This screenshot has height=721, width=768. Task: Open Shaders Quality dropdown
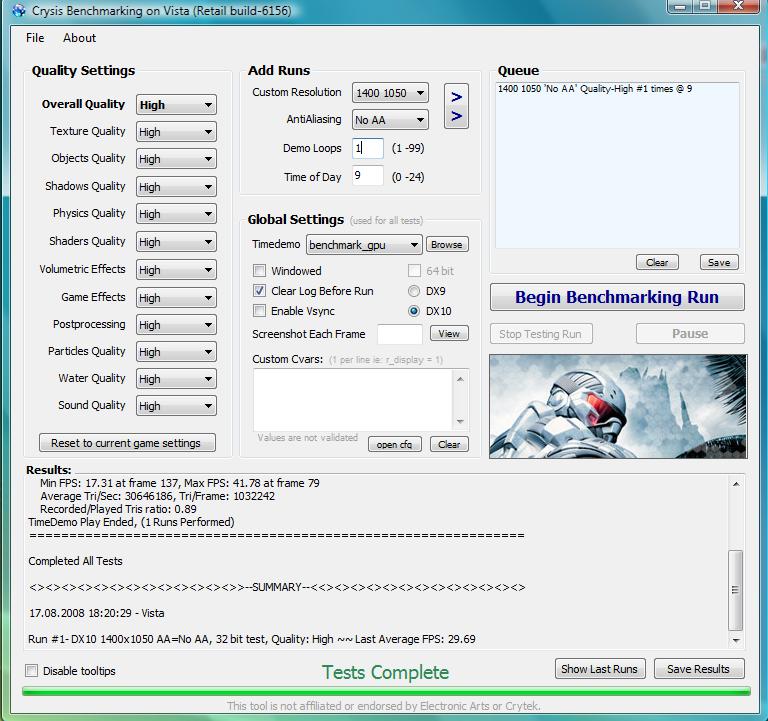click(x=176, y=241)
